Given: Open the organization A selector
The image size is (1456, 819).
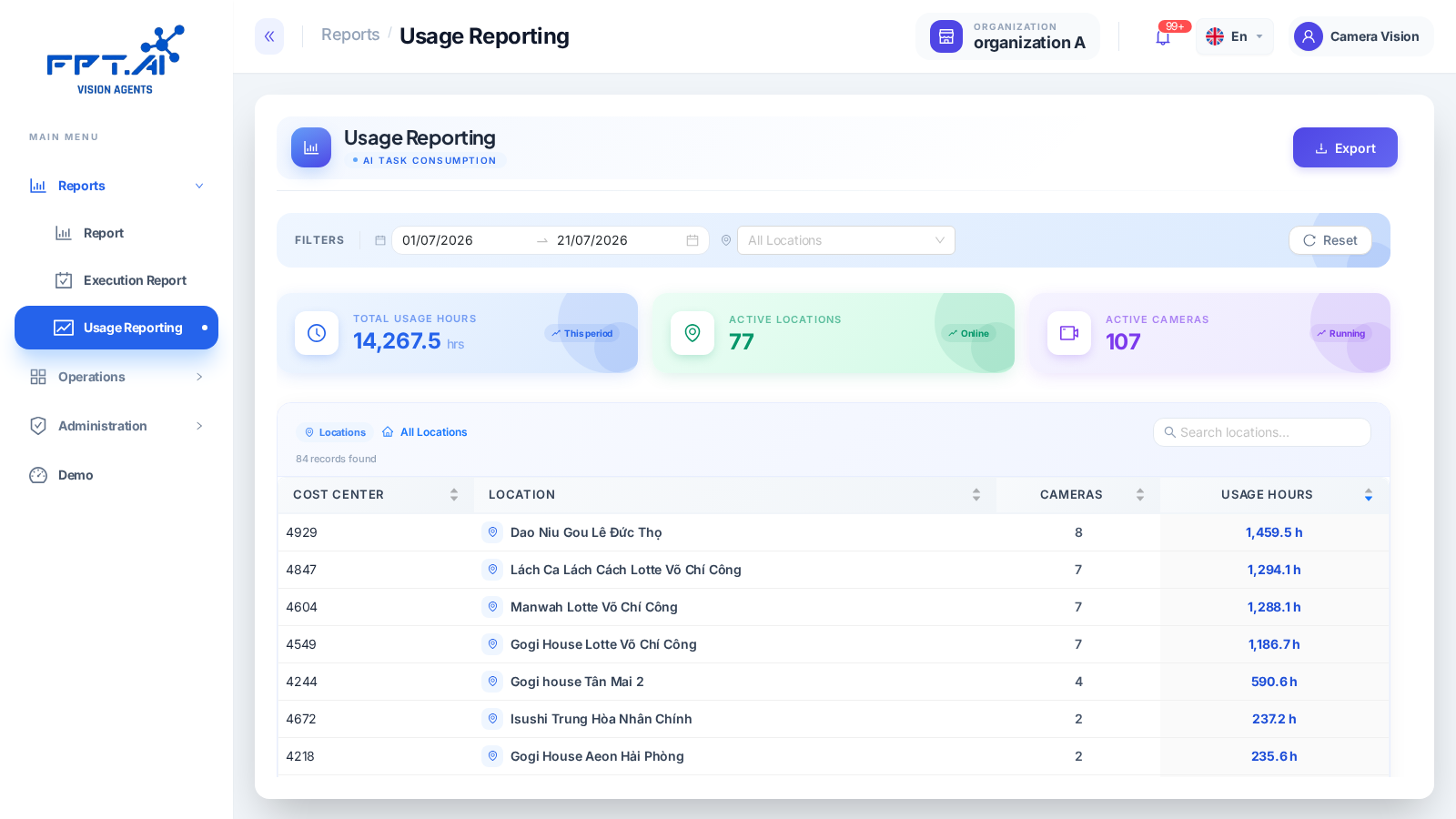Looking at the screenshot, I should click(1008, 36).
